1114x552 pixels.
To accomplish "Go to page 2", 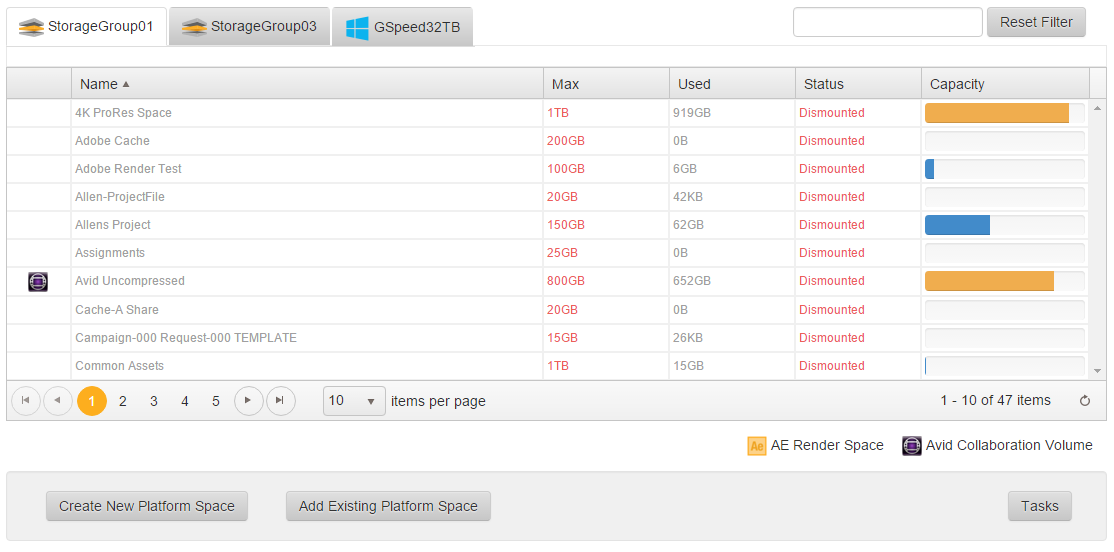I will click(123, 401).
